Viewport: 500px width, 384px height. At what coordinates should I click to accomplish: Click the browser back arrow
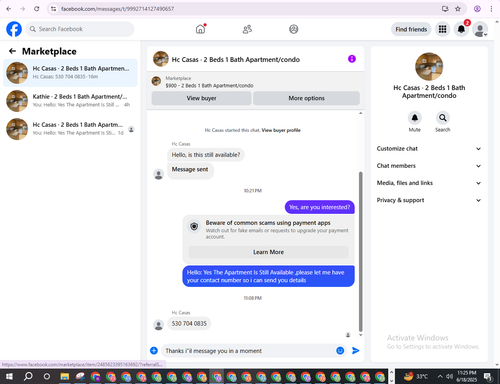pyautogui.click(x=9, y=9)
